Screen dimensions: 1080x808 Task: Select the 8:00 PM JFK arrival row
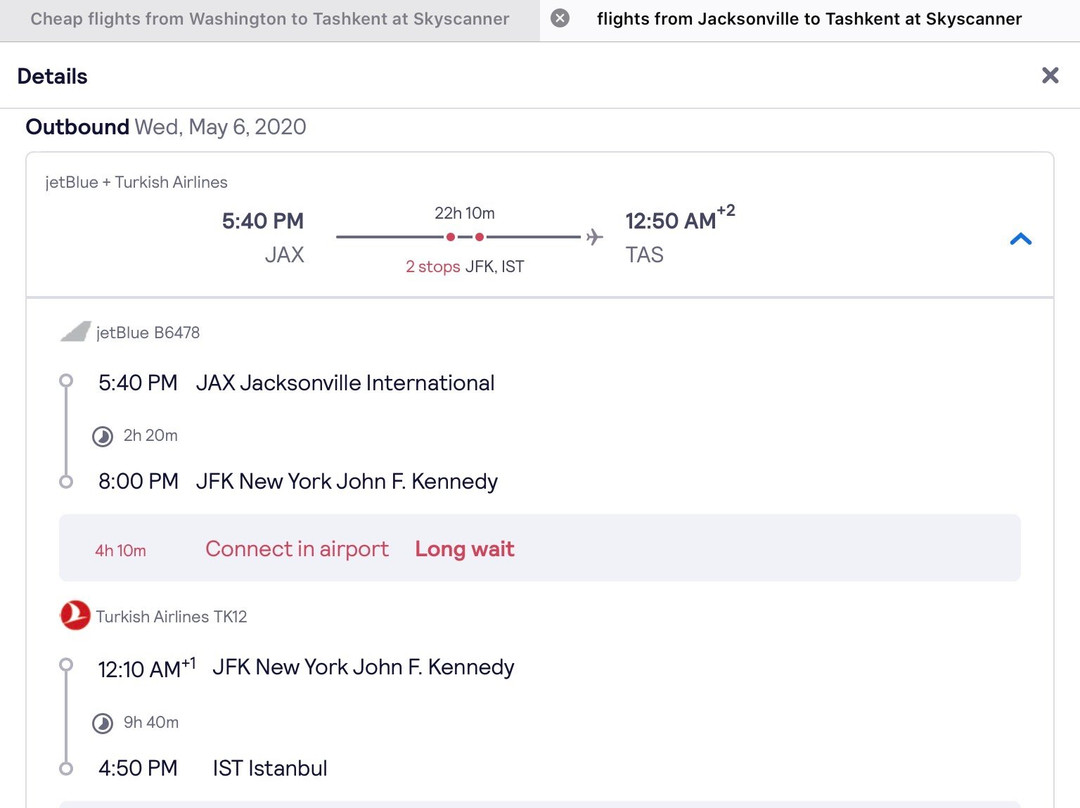click(297, 481)
